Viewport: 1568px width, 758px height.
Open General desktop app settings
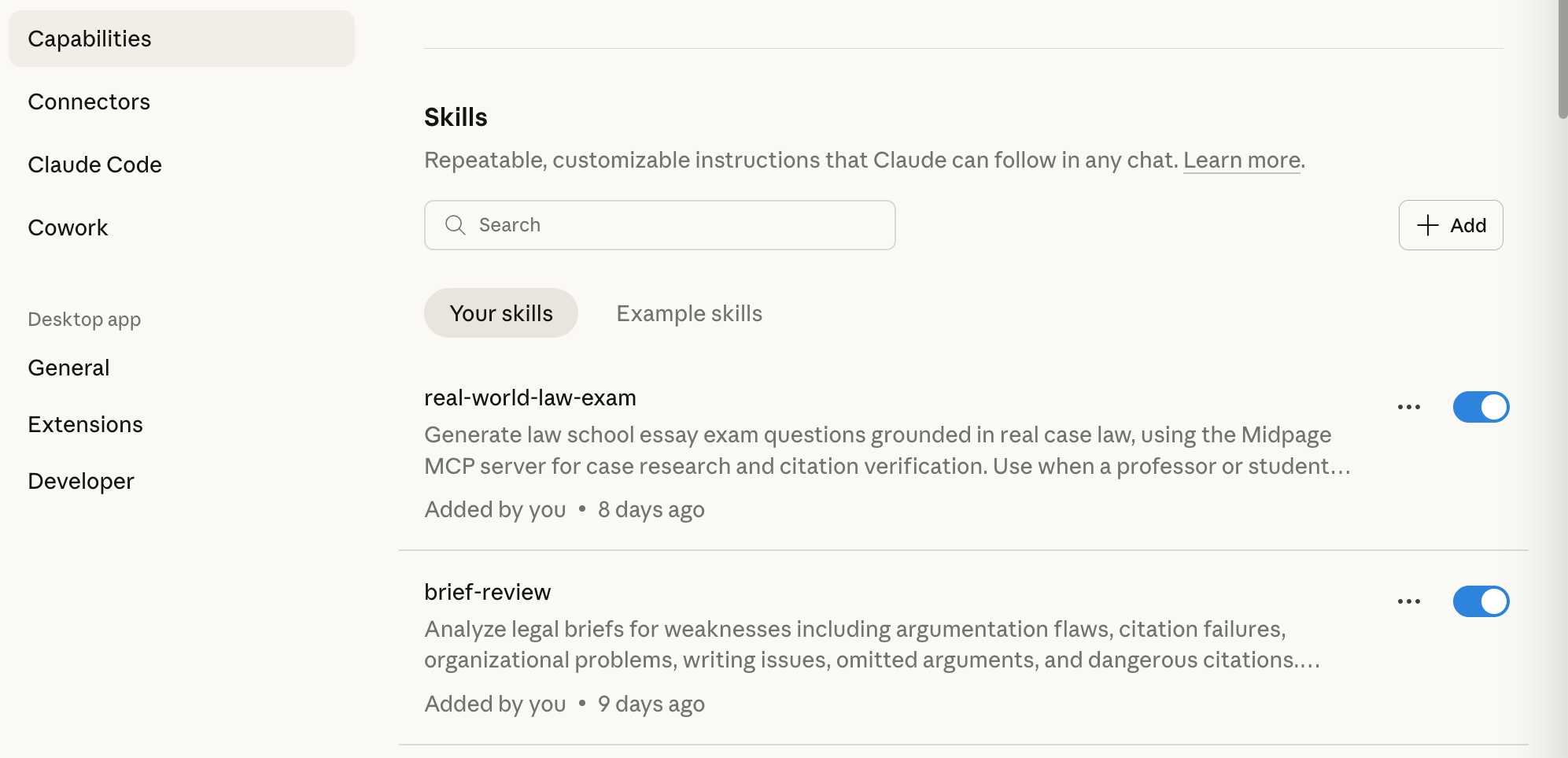coord(68,368)
